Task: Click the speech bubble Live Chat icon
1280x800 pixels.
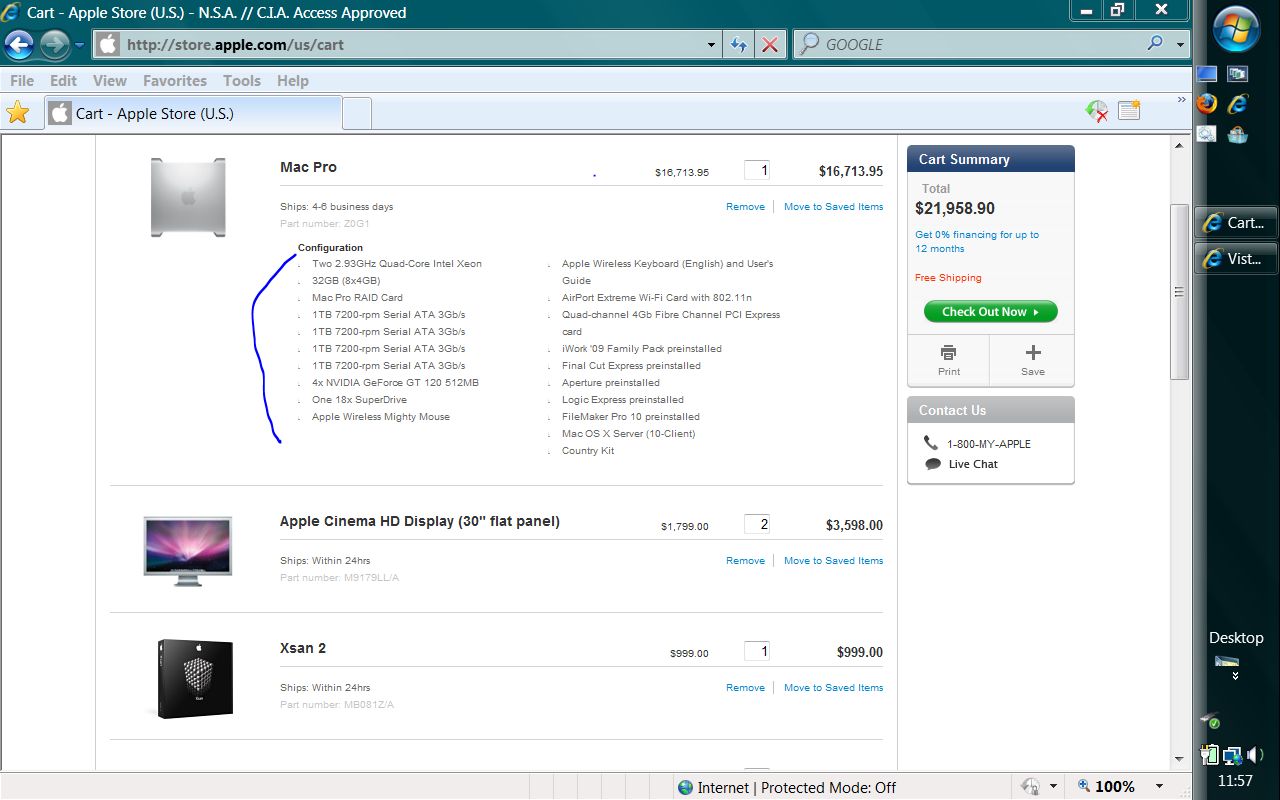Action: tap(933, 464)
